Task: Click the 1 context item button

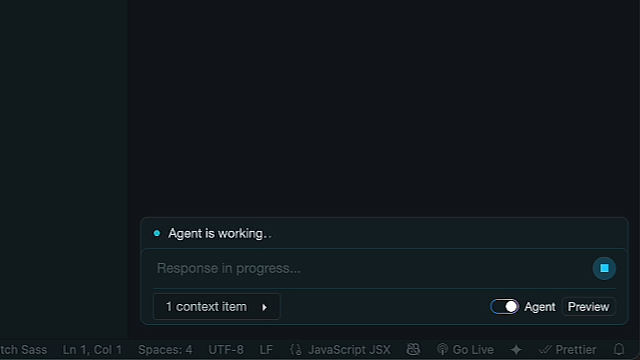Action: tap(216, 307)
